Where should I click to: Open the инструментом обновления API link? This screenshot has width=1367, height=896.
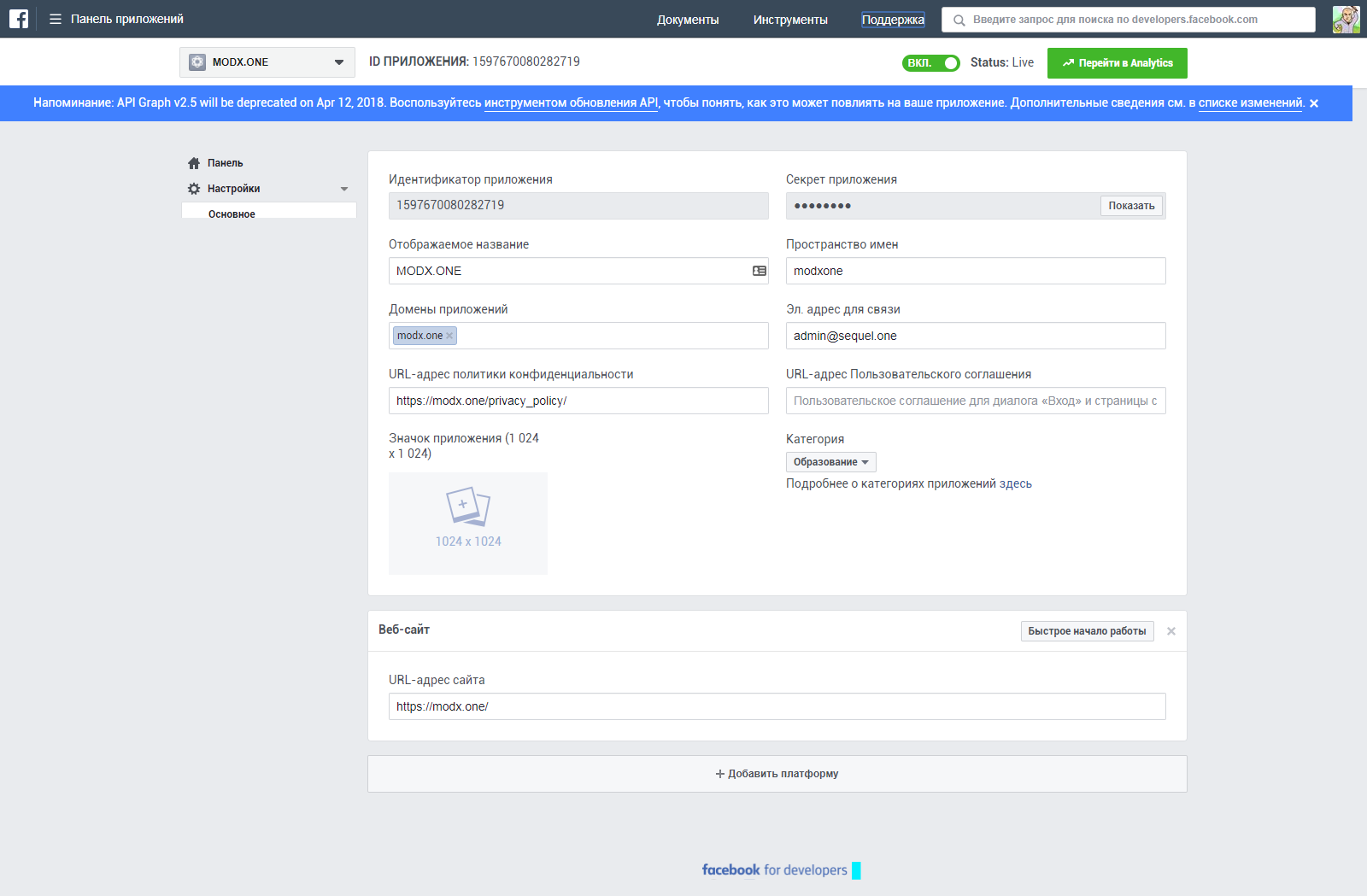click(572, 102)
